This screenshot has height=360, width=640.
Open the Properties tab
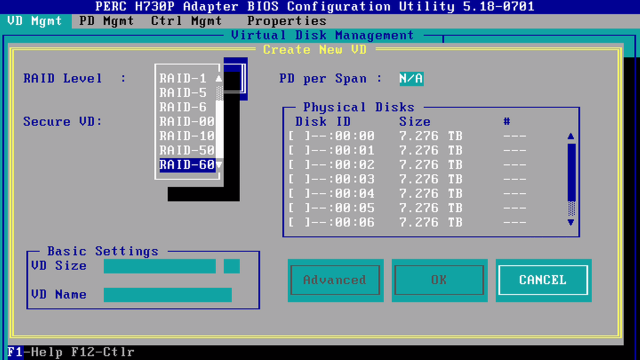287,21
